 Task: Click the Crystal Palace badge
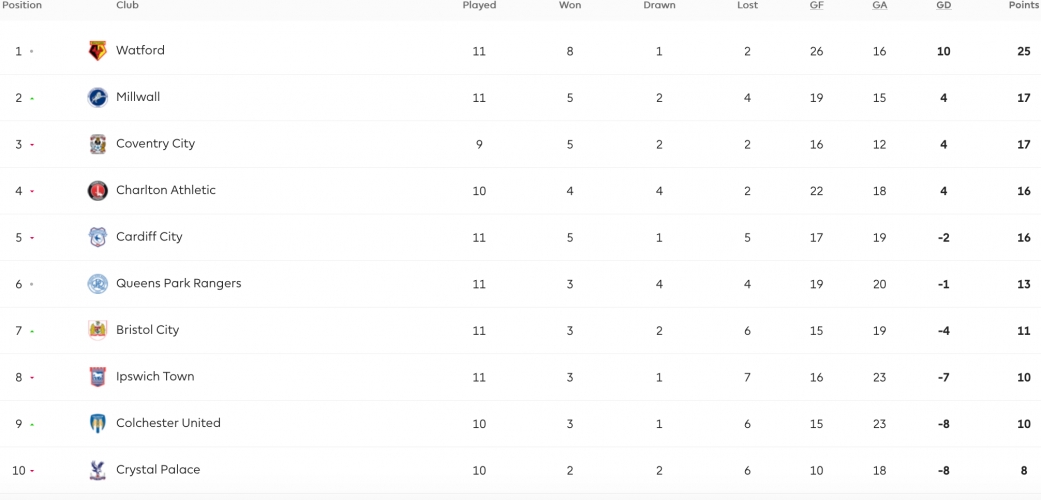(98, 470)
